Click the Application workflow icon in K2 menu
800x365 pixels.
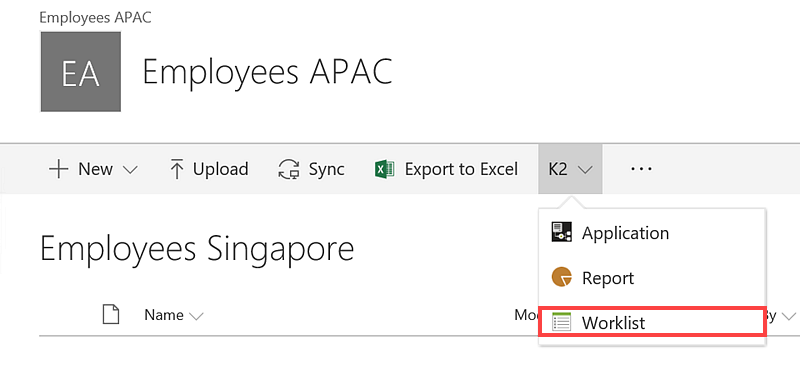point(561,232)
